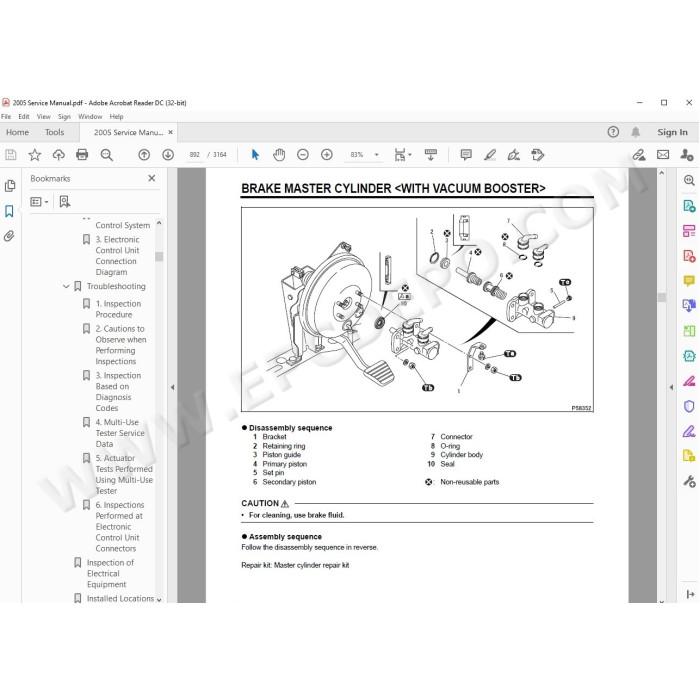Open 3. Electronic Control Unit Connection Diagram
Image resolution: width=700 pixels, height=700 pixels.
[117, 256]
